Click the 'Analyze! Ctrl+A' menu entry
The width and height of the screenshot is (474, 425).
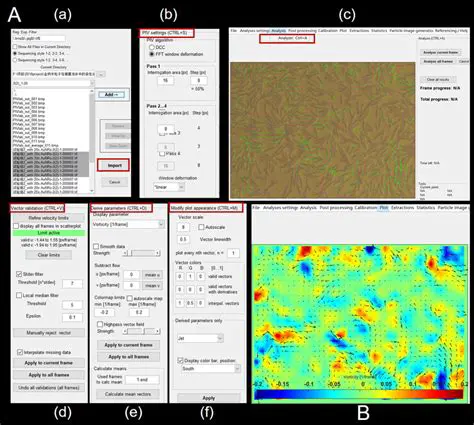tap(292, 38)
